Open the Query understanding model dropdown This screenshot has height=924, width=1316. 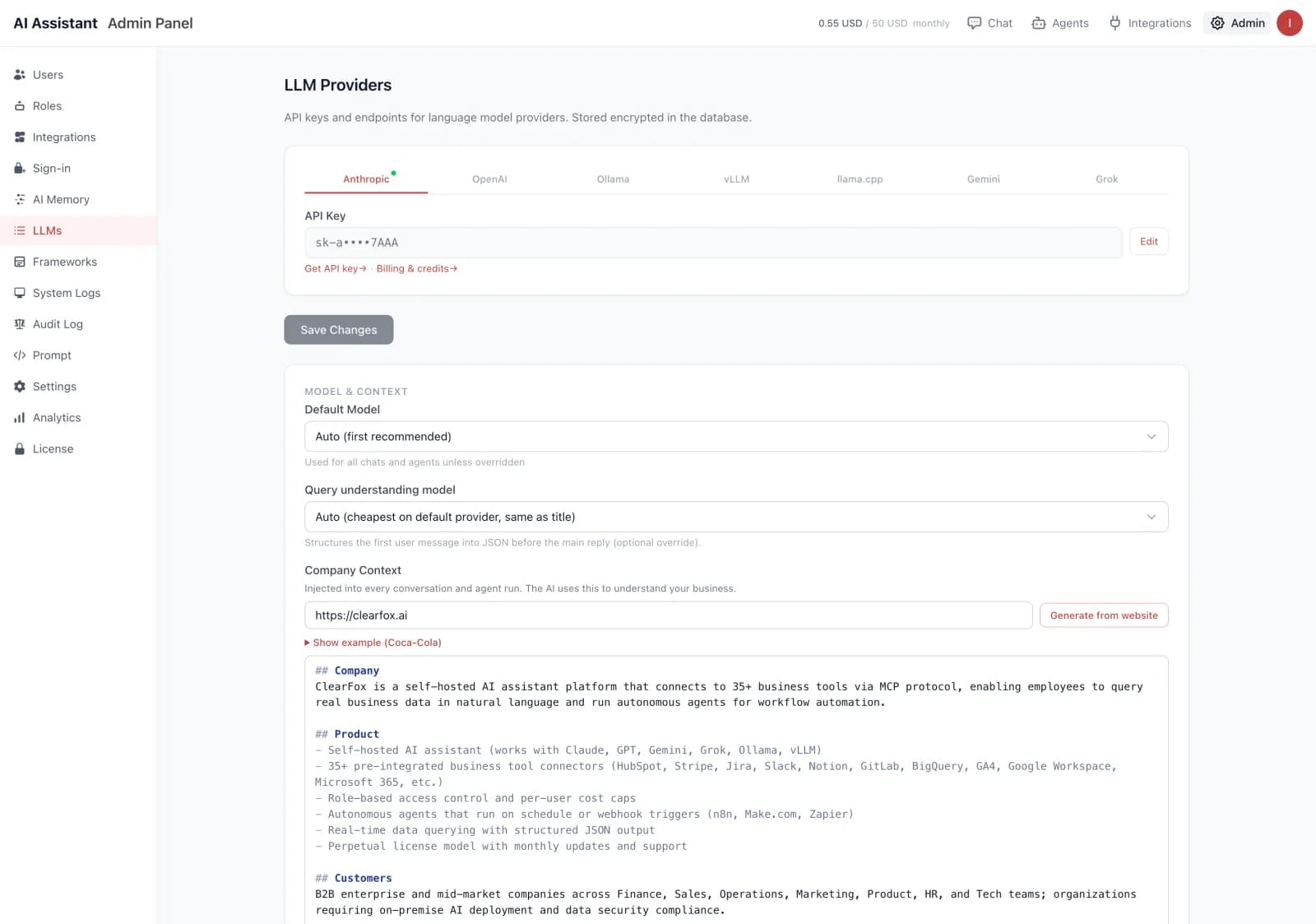click(x=736, y=518)
